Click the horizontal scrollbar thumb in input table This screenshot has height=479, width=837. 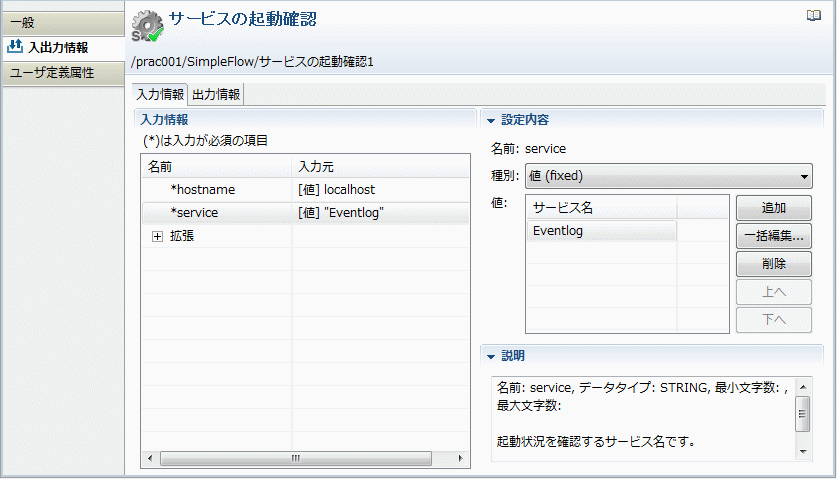click(296, 458)
